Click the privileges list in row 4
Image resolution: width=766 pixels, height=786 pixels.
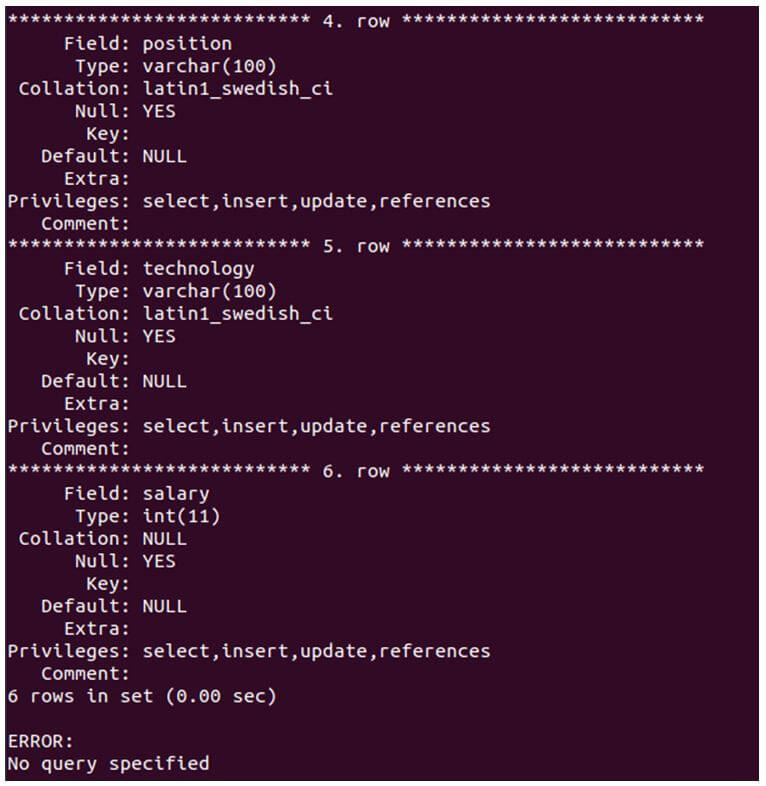click(x=316, y=201)
